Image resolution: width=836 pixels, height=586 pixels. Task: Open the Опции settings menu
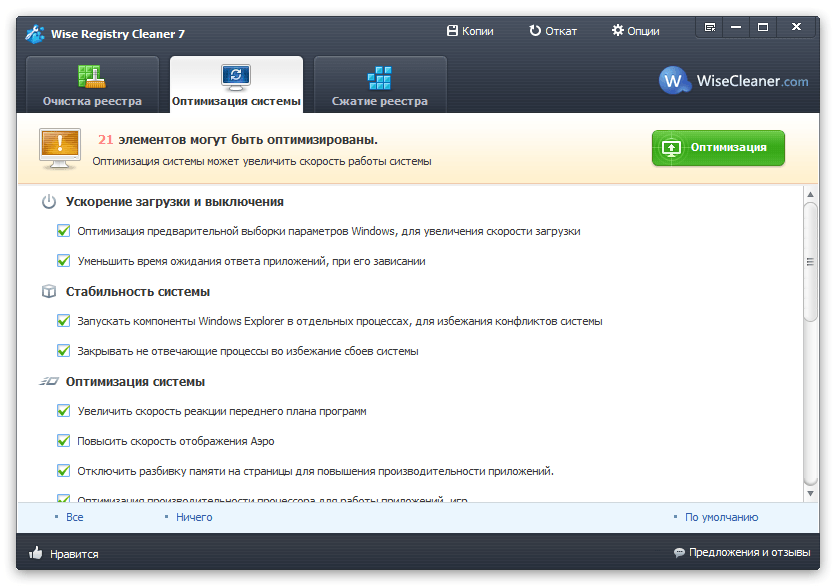tap(636, 31)
